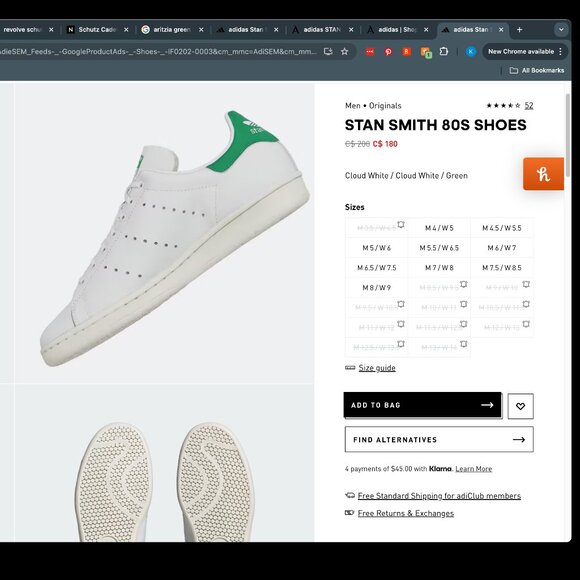Click notify bell for size M 10 / W 11

[x=463, y=304]
